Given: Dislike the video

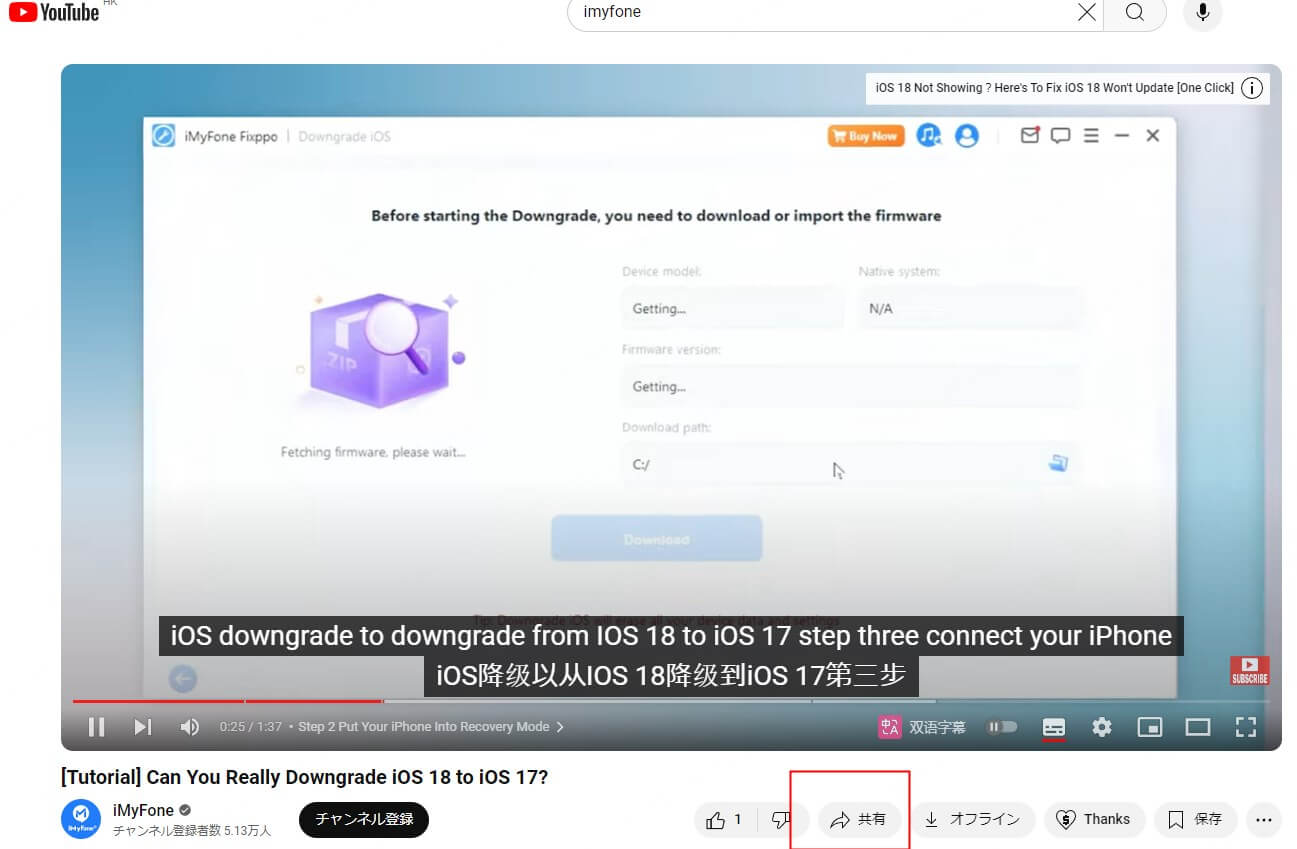Looking at the screenshot, I should 780,819.
